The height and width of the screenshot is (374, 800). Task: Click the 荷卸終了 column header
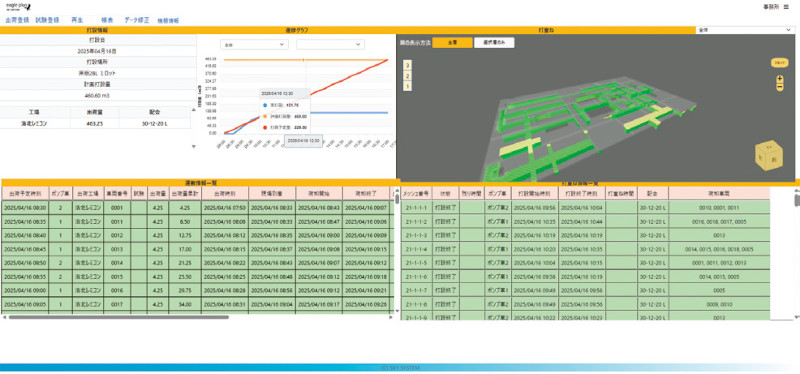pyautogui.click(x=366, y=193)
